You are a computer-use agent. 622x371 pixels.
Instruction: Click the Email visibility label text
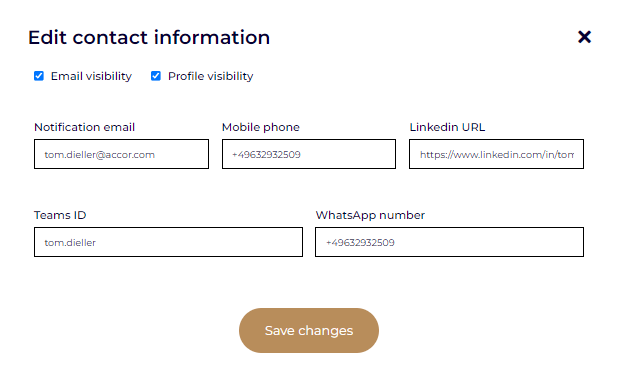tap(91, 76)
